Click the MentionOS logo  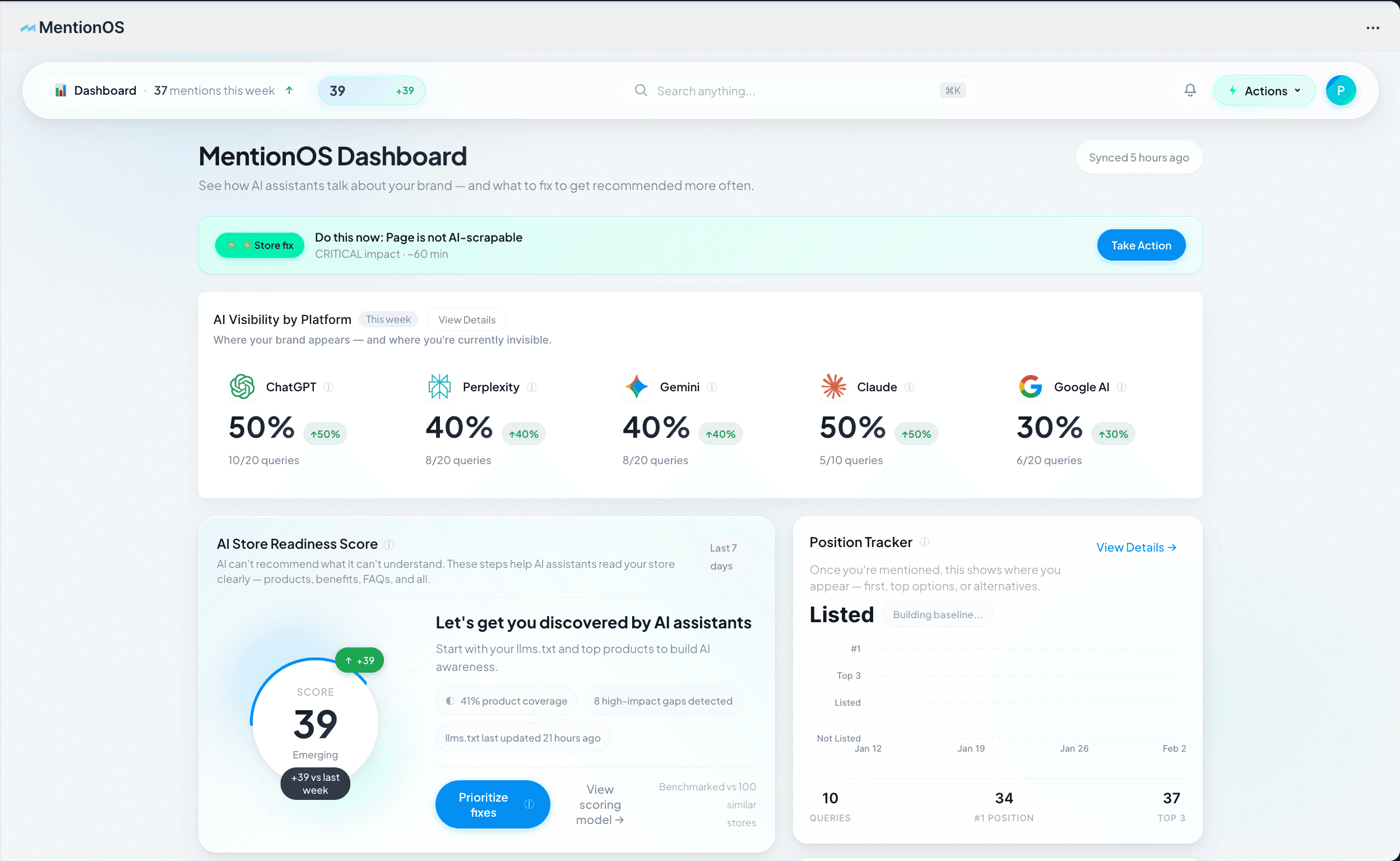pos(72,27)
